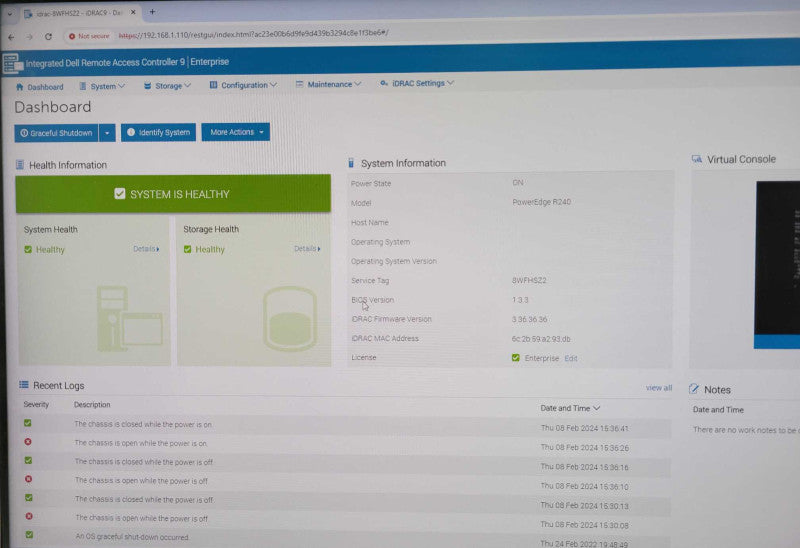Click the Maintenance menu icon
800x548 pixels.
299,84
